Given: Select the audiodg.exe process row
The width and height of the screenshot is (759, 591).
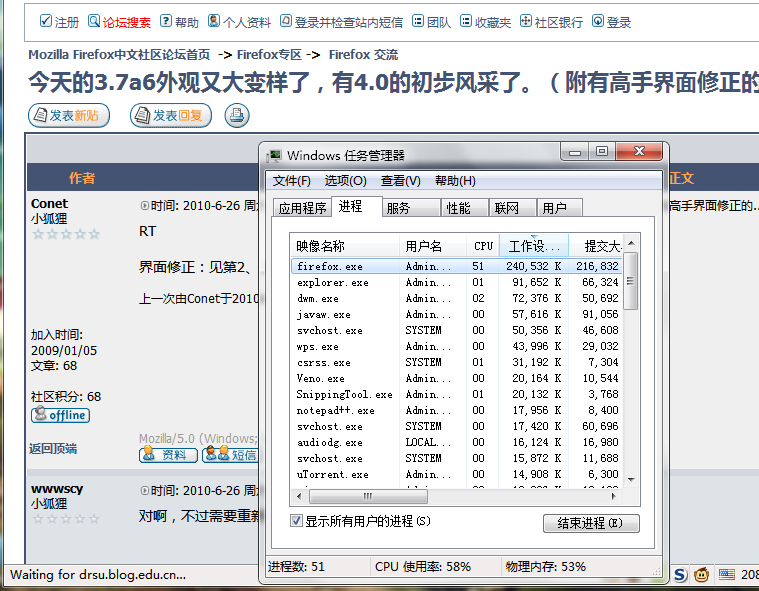Looking at the screenshot, I should click(x=457, y=442).
